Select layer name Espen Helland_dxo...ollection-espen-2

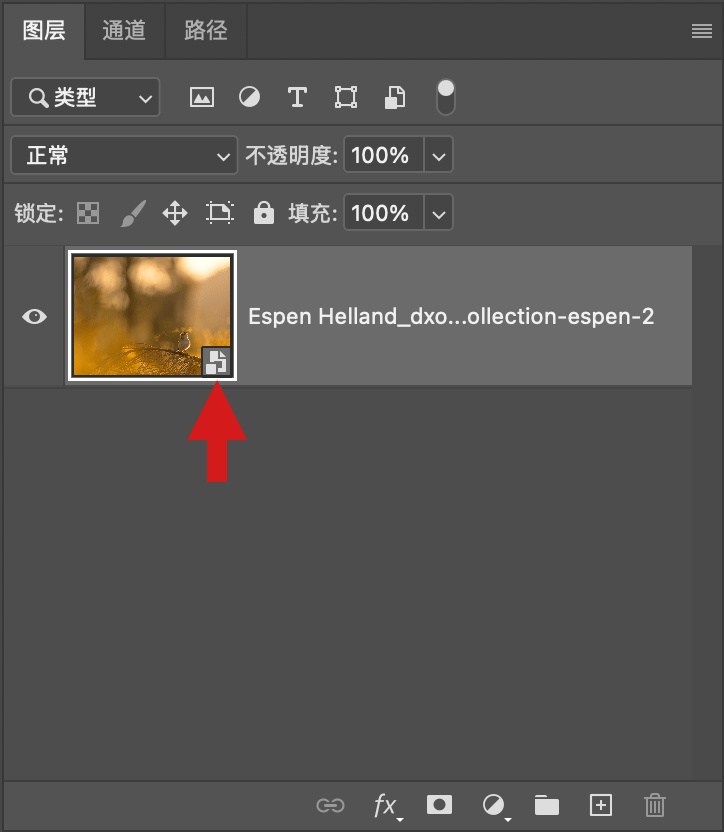point(451,317)
